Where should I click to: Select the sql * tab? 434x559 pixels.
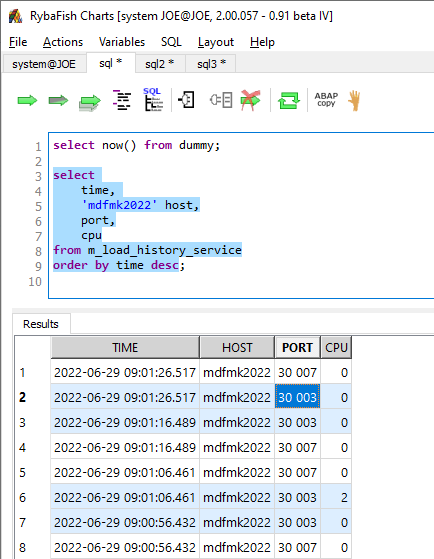coord(111,63)
